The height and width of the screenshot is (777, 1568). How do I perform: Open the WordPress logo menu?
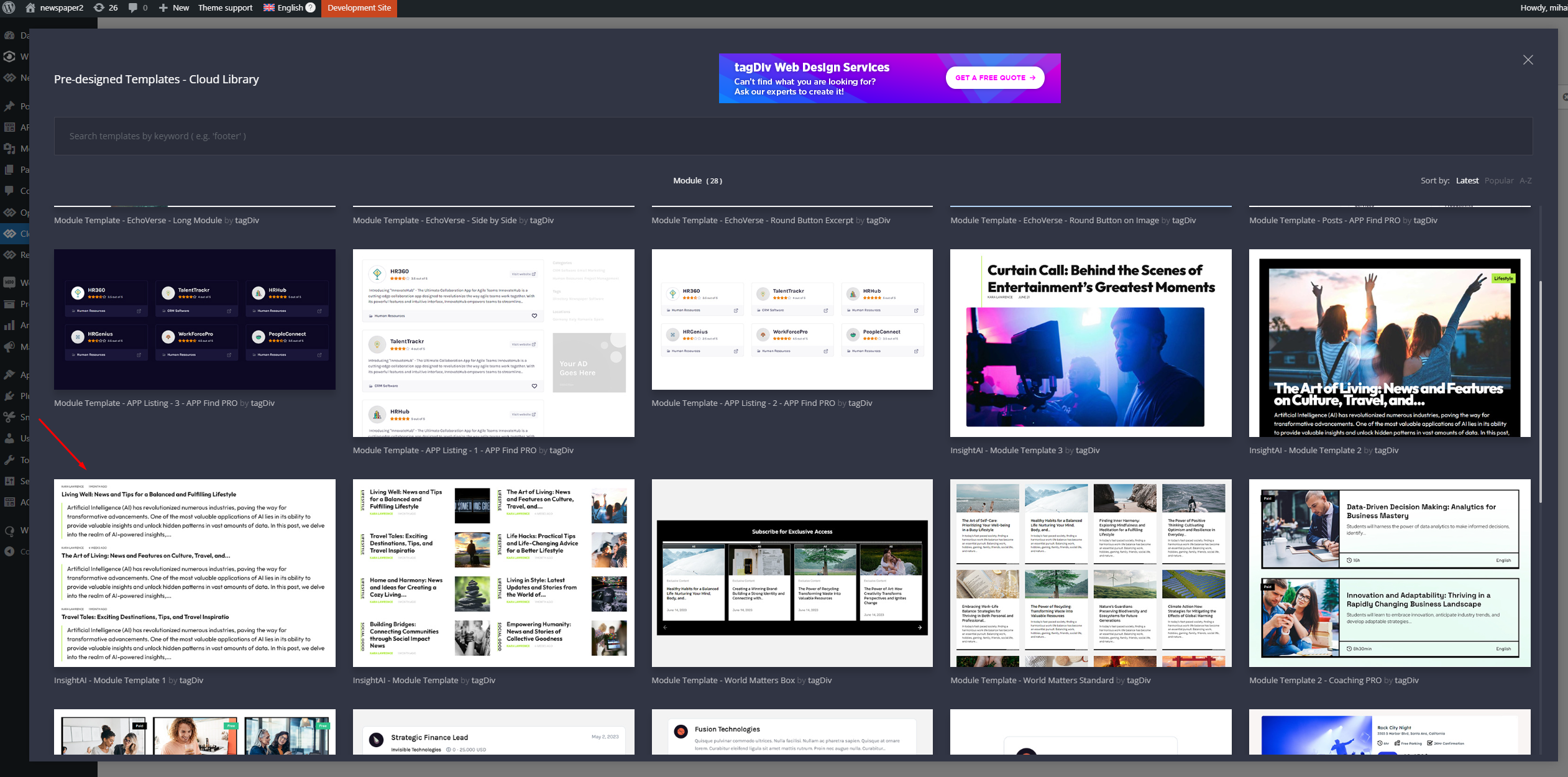click(9, 7)
